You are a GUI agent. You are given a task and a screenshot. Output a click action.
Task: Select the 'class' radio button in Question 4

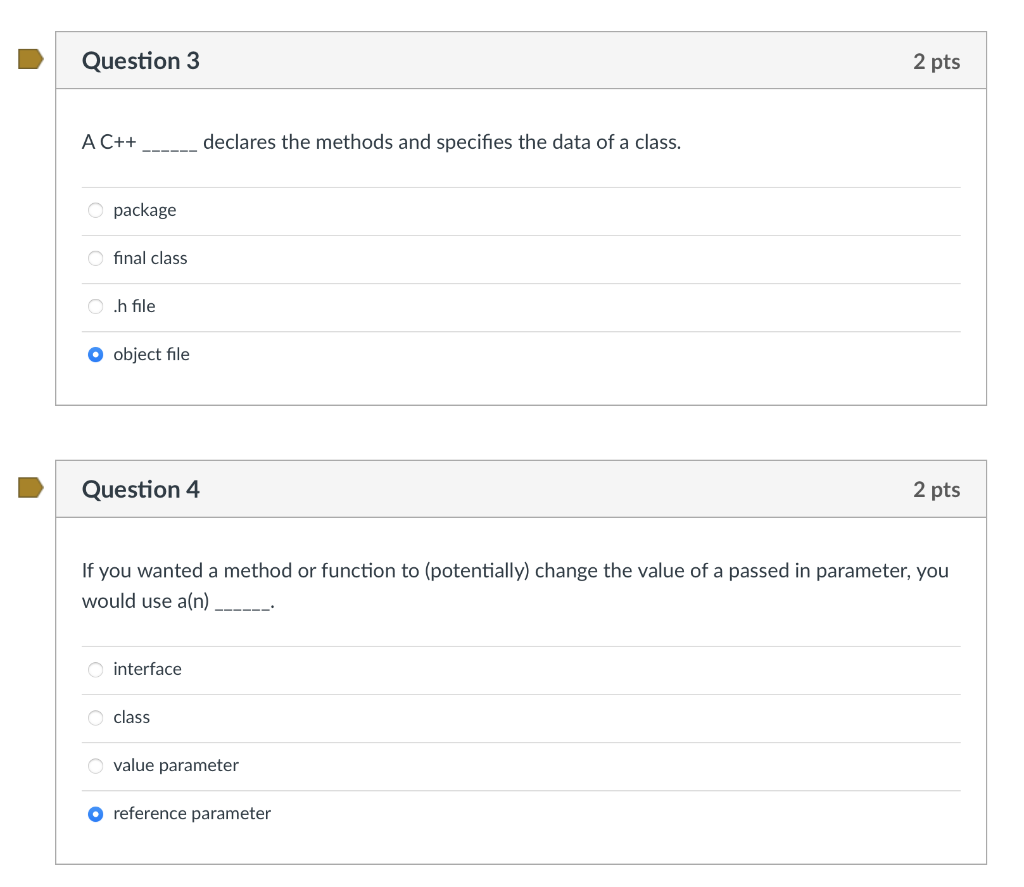pyautogui.click(x=95, y=717)
